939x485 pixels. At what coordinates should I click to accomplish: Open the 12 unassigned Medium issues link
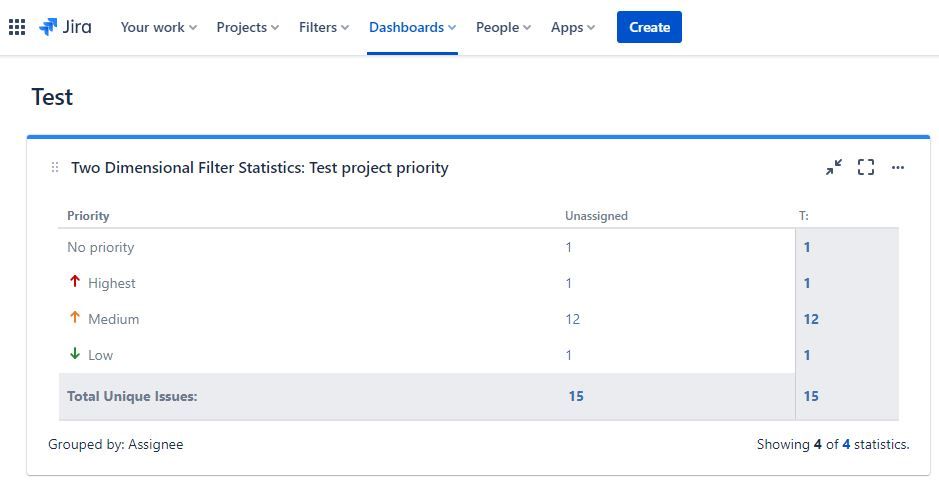point(572,319)
